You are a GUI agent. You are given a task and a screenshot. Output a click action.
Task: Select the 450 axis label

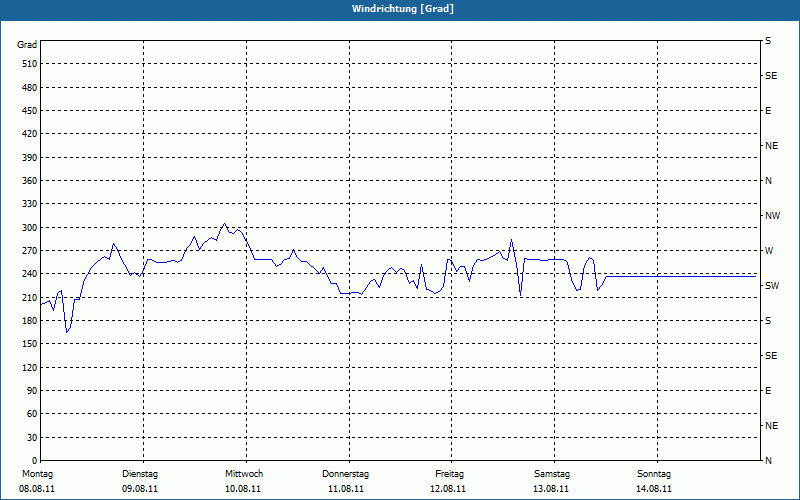pyautogui.click(x=30, y=111)
